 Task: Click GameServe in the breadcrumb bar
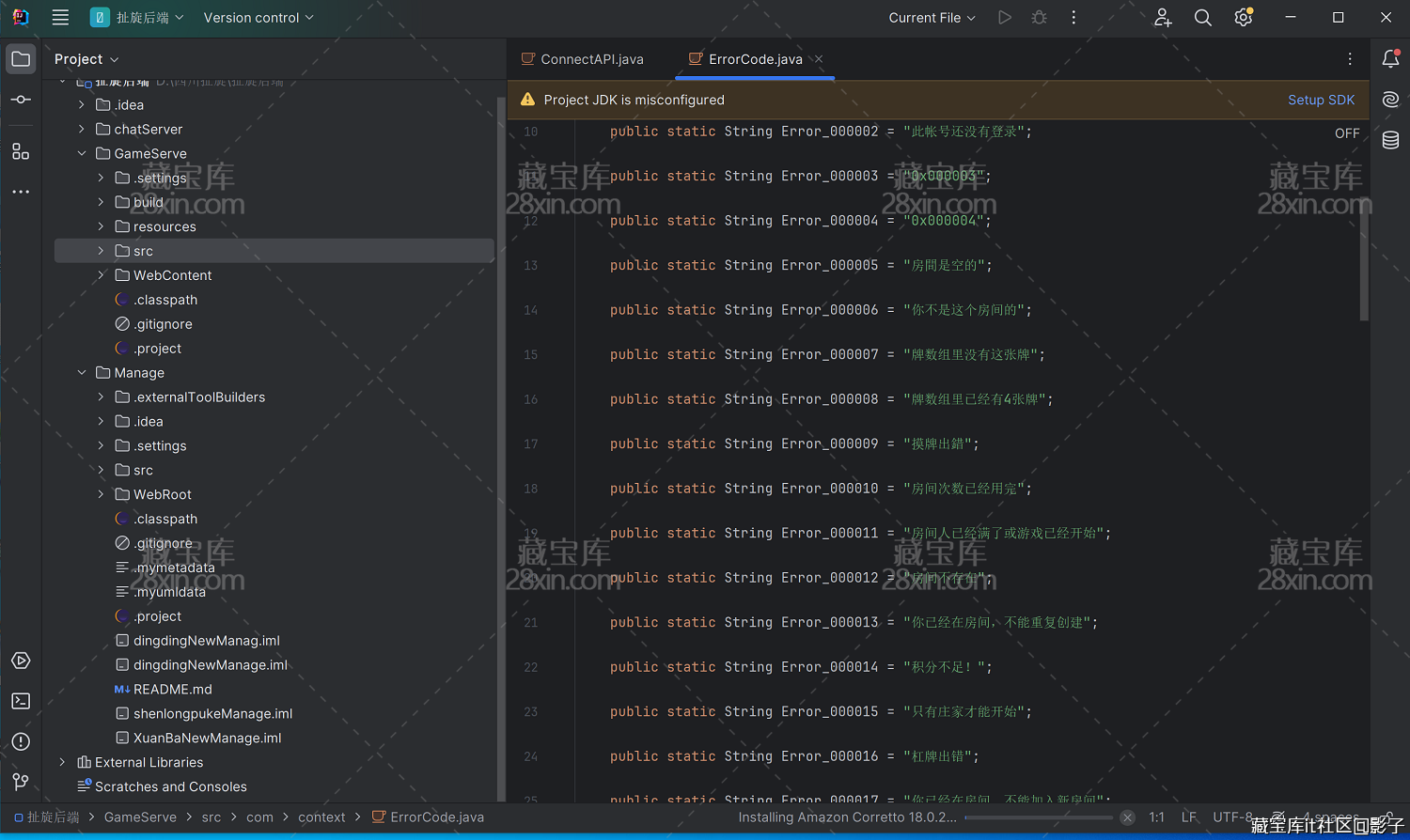point(140,817)
